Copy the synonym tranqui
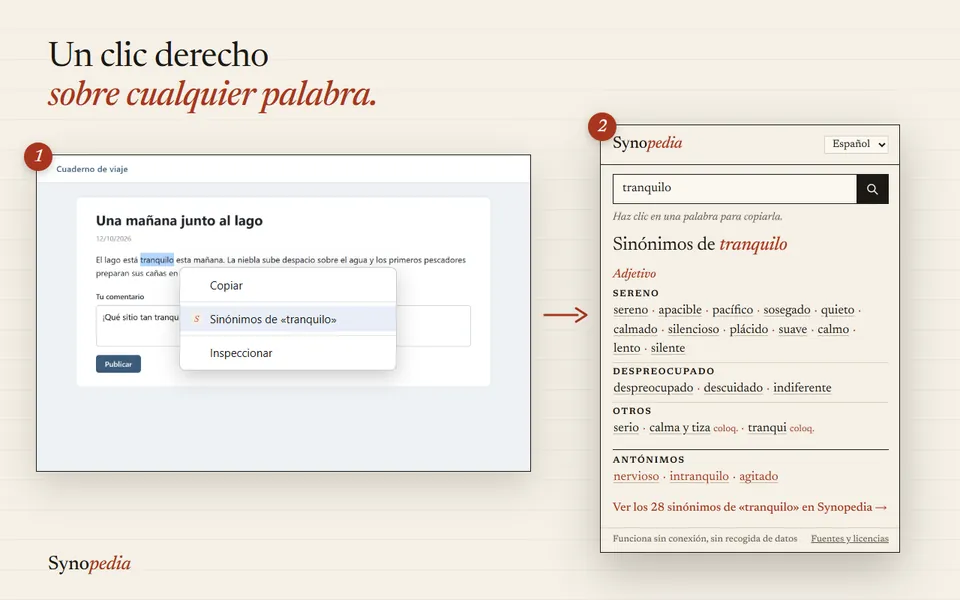 point(767,427)
